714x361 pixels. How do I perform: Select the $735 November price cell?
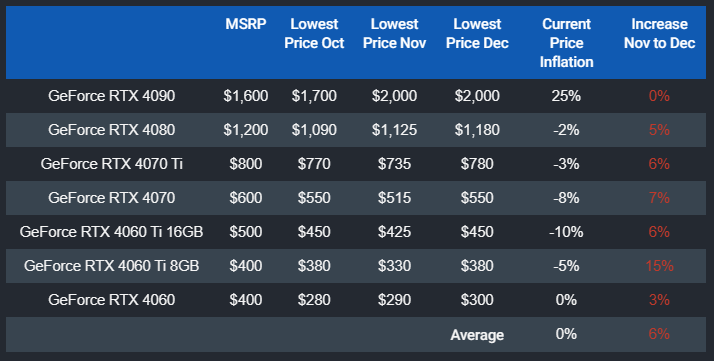pos(394,164)
